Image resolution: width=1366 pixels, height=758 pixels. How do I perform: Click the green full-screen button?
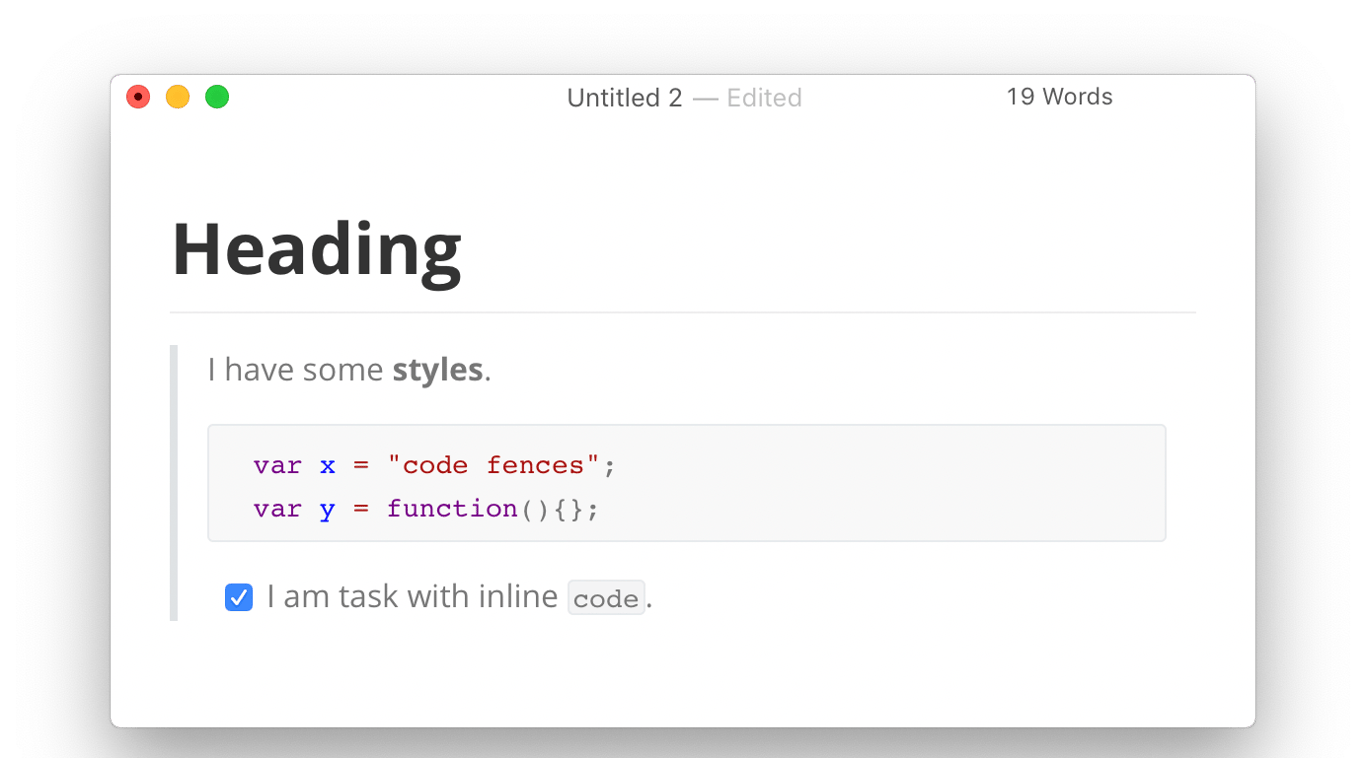(217, 97)
